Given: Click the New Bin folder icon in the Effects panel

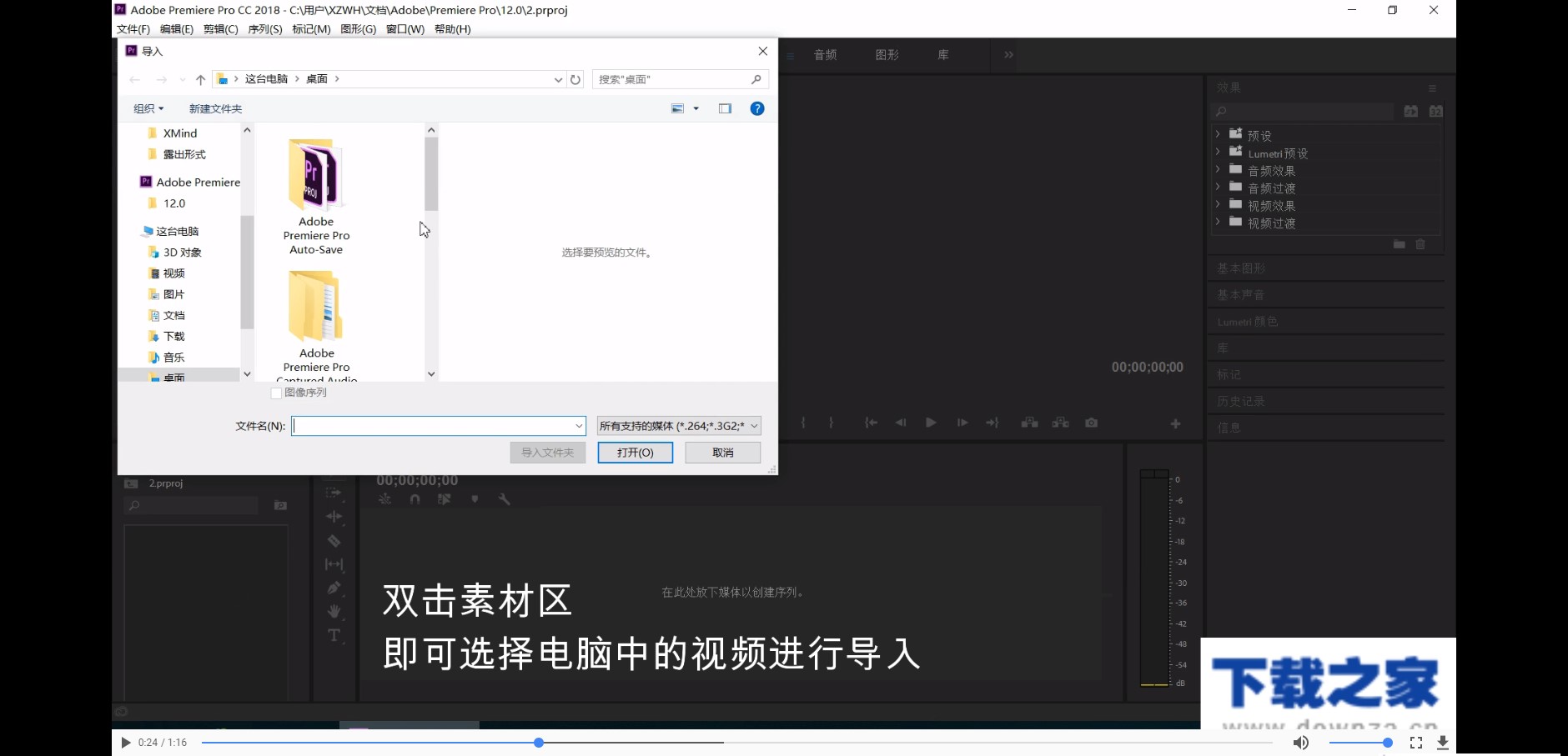Looking at the screenshot, I should tap(1400, 244).
